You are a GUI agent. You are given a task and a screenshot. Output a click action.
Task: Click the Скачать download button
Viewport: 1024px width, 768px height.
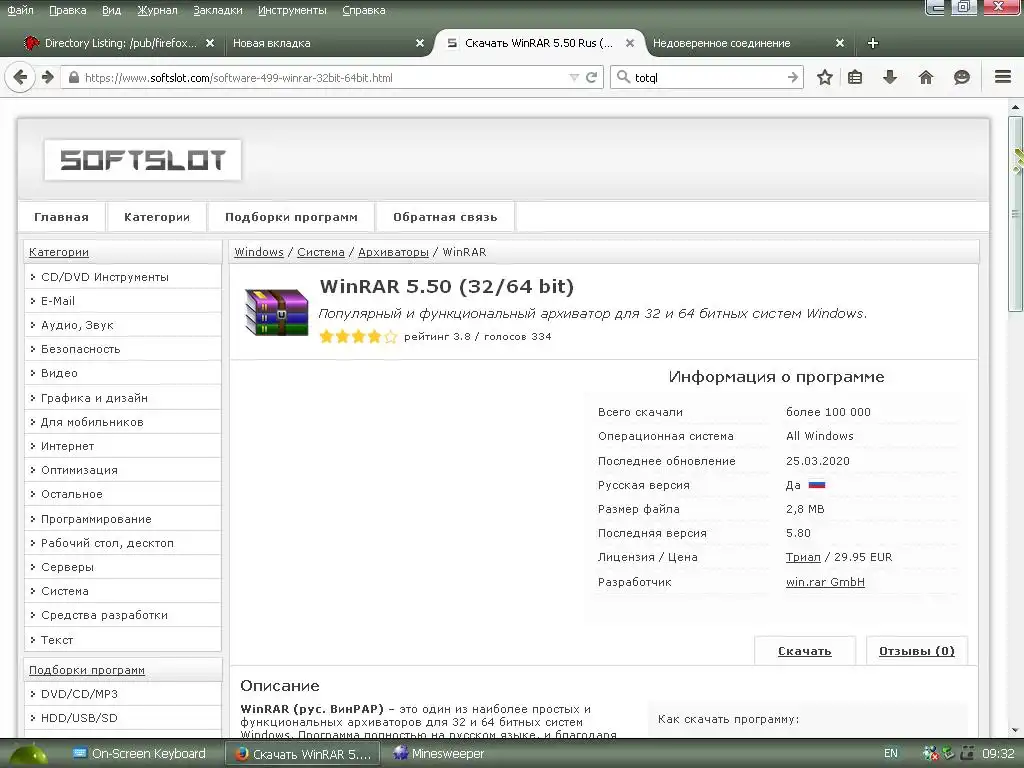(x=805, y=651)
